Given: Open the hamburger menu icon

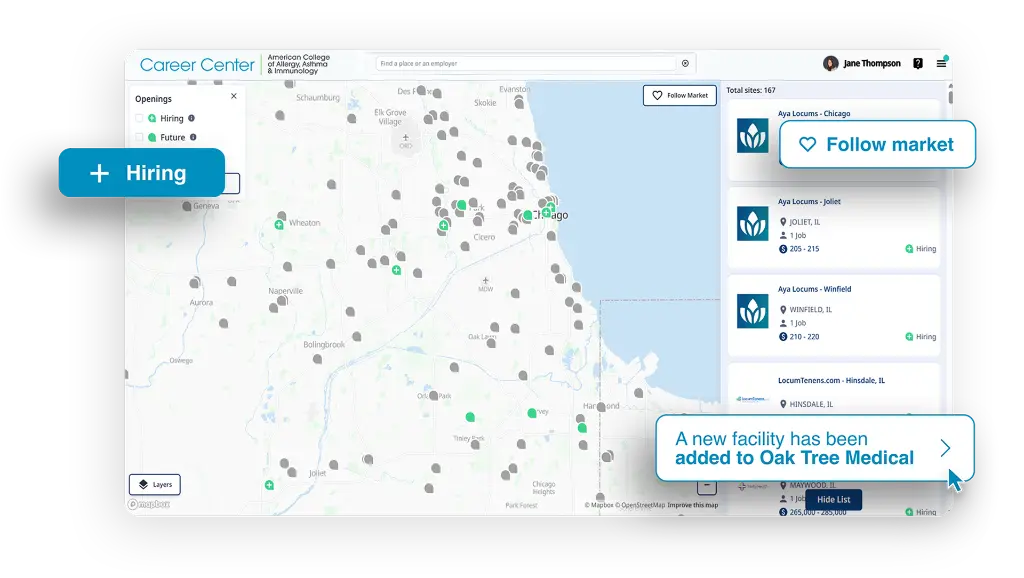Looking at the screenshot, I should click(x=941, y=63).
